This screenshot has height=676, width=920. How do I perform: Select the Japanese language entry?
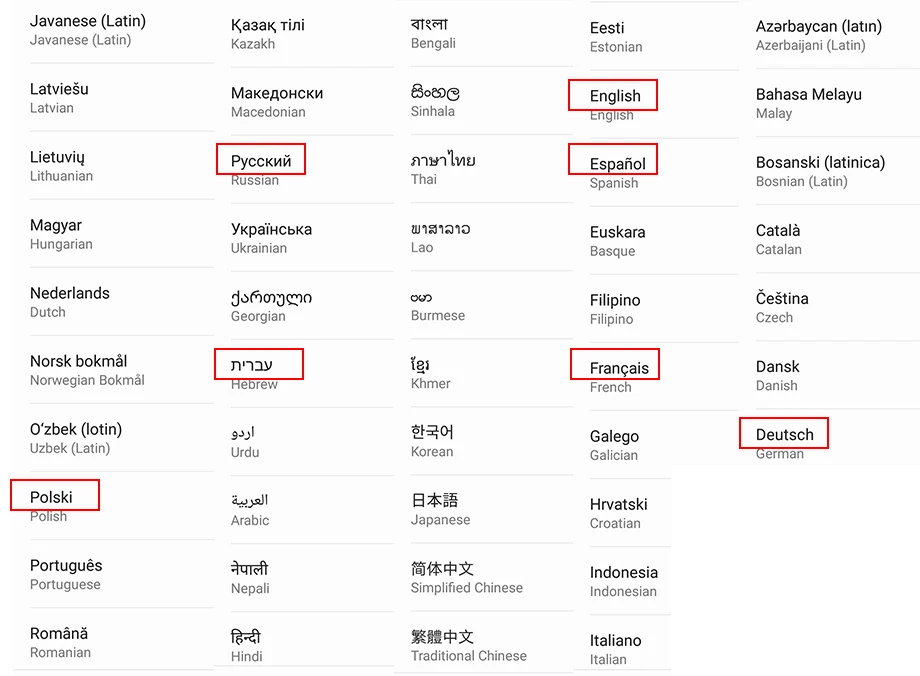pos(440,509)
